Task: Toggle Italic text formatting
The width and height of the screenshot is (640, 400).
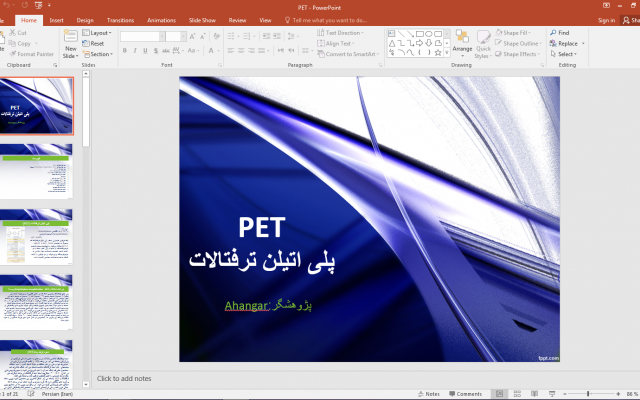Action: [137, 50]
